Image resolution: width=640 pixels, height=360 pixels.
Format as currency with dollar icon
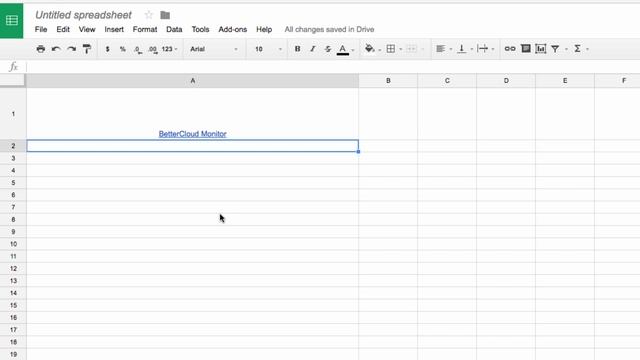[107, 49]
